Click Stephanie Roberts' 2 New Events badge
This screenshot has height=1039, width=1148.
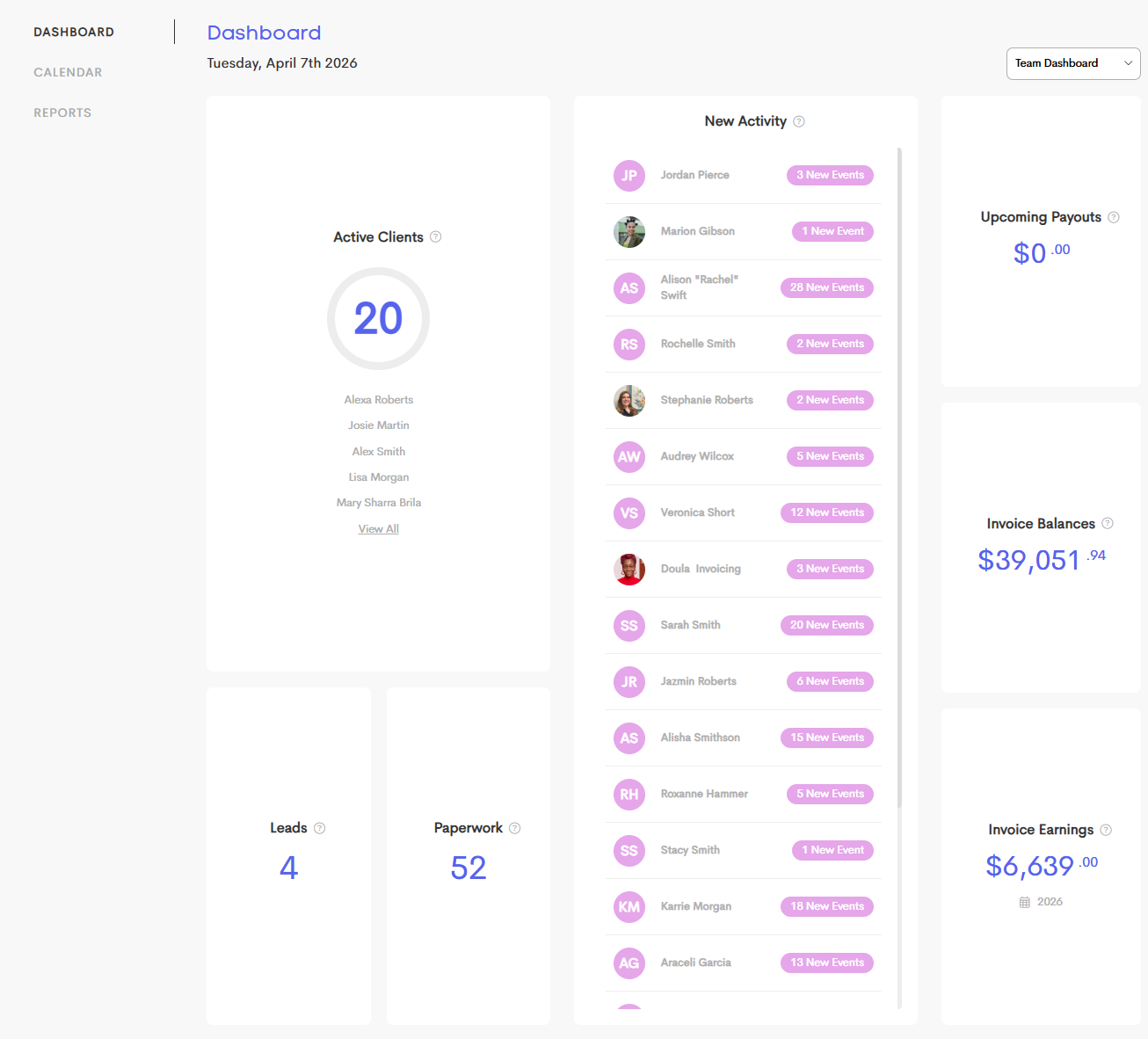coord(830,400)
